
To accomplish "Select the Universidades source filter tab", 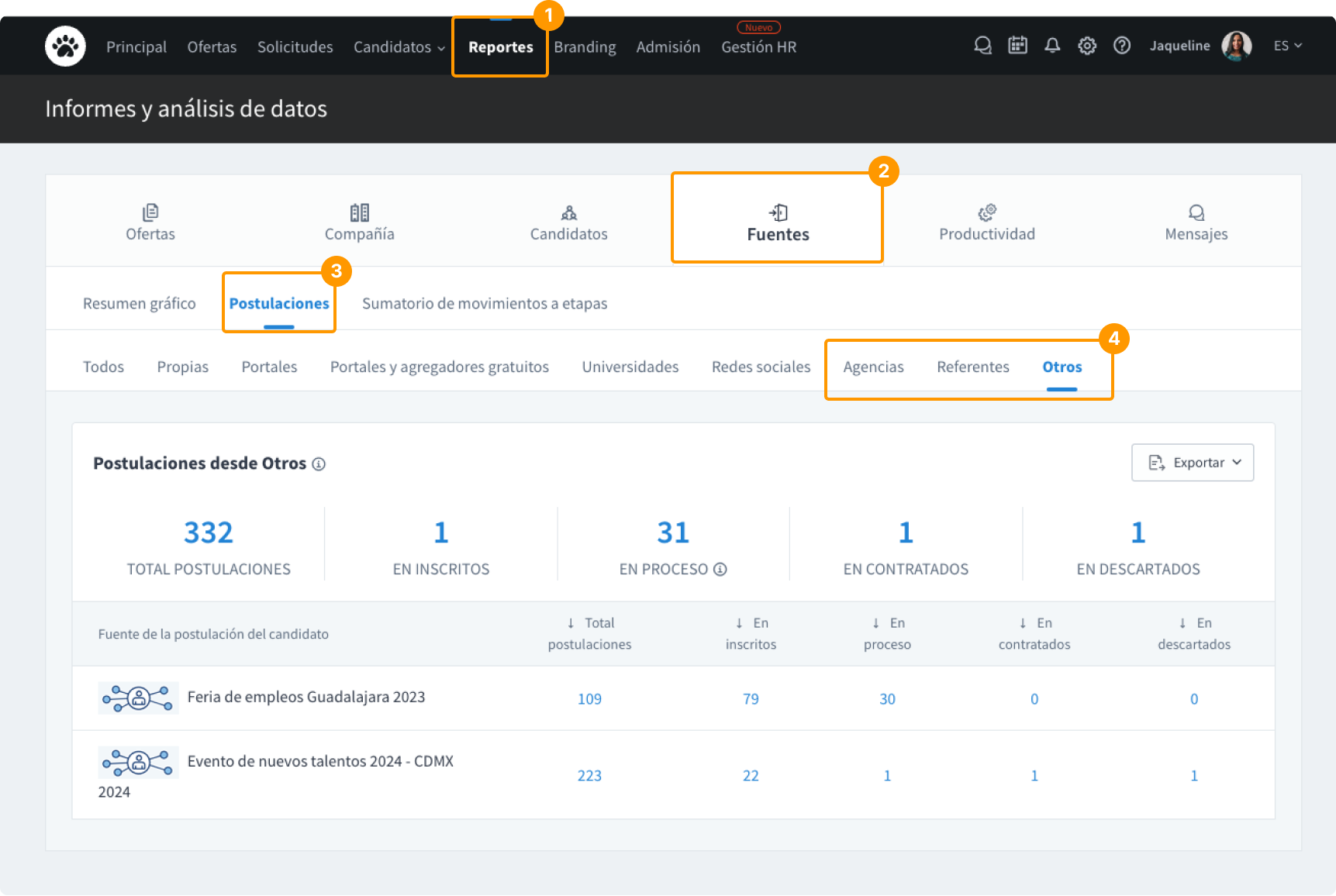I will coord(630,367).
